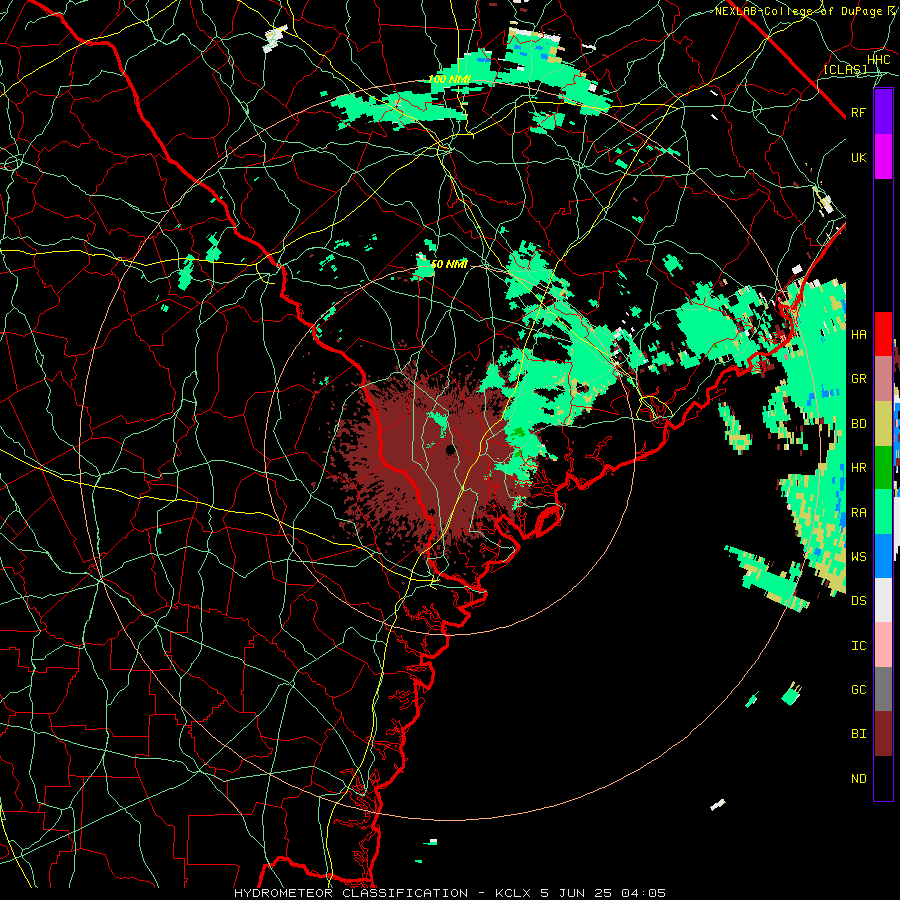This screenshot has width=900, height=900.
Task: Click the GC gray legend swatch
Action: pos(883,689)
